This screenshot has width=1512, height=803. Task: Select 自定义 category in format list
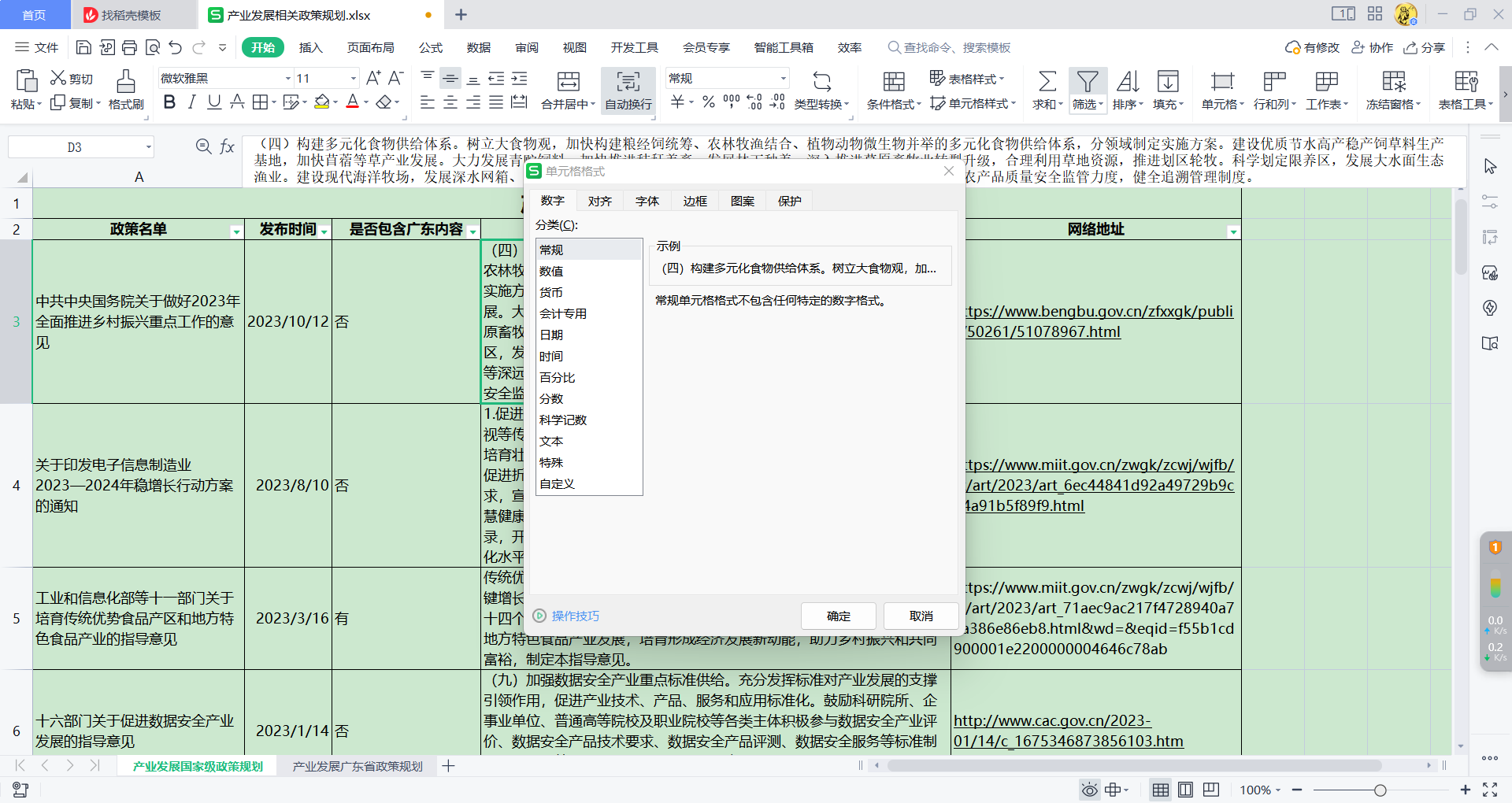589,483
